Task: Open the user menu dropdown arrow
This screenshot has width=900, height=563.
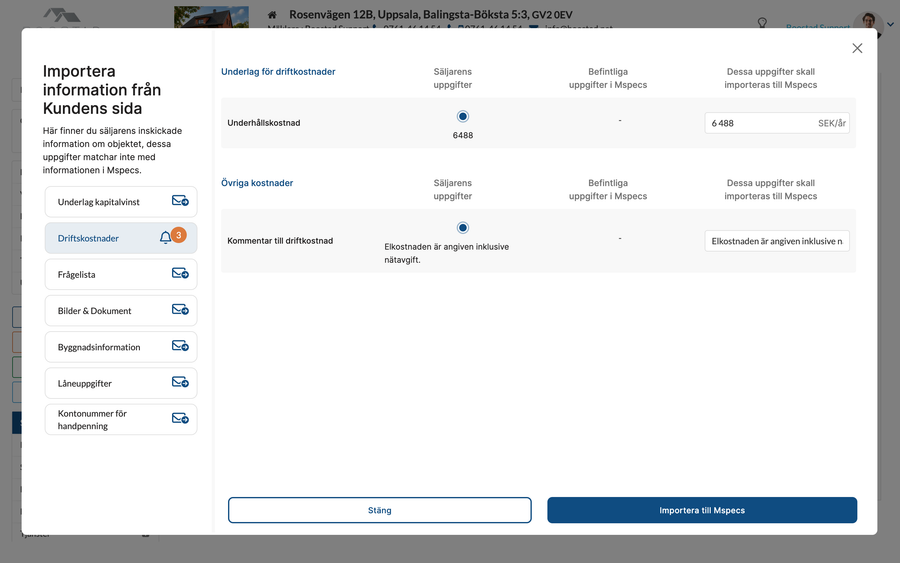Action: (890, 25)
